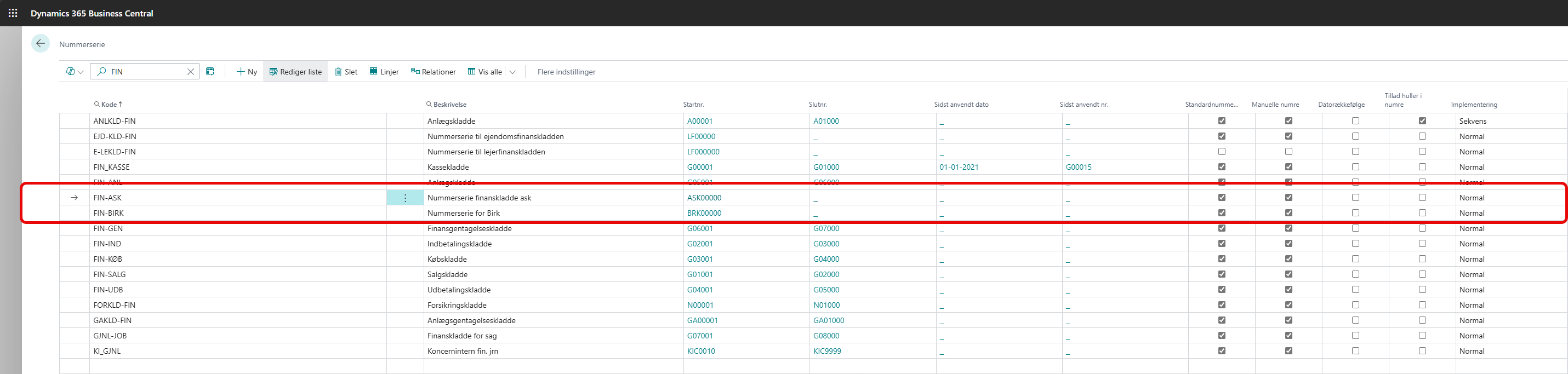Sort by the Kode column header
1568x374 pixels.
click(x=109, y=105)
